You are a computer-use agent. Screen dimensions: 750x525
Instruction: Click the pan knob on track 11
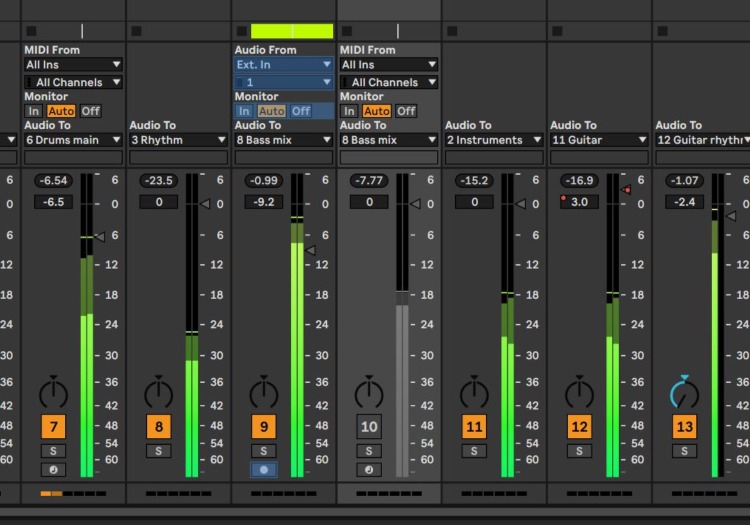click(474, 393)
